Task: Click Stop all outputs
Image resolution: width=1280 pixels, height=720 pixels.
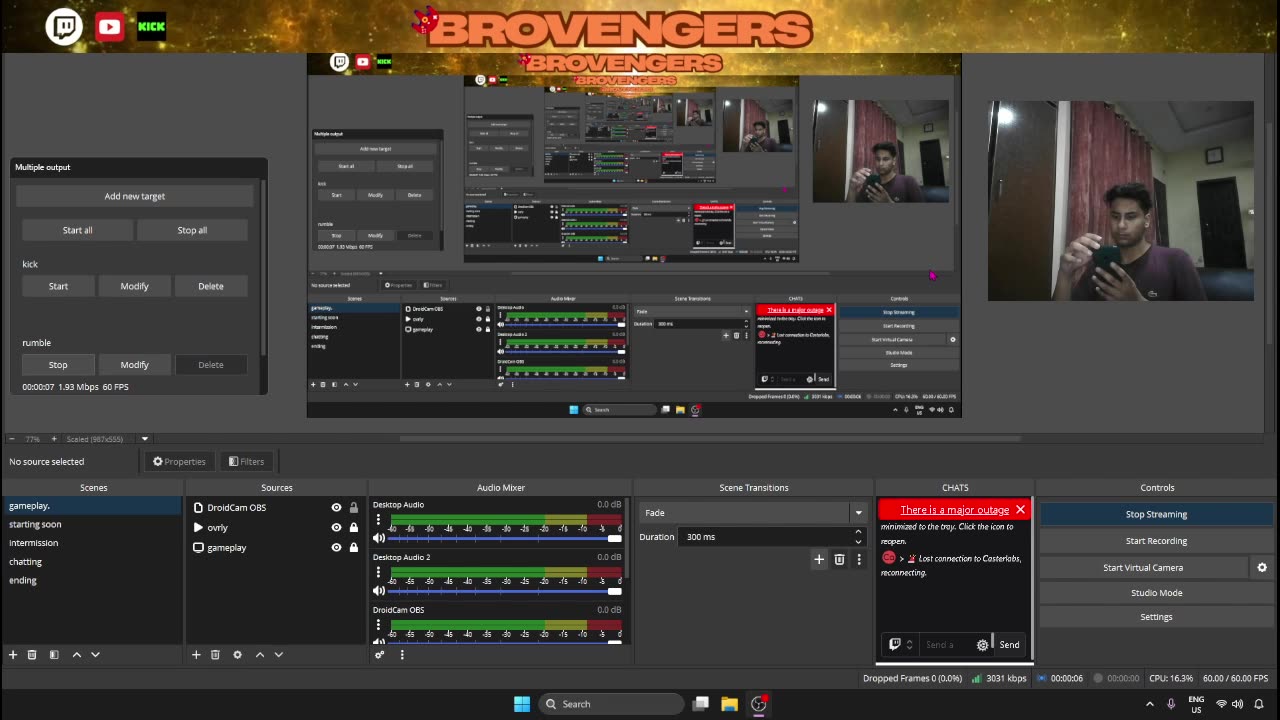Action: tap(192, 230)
